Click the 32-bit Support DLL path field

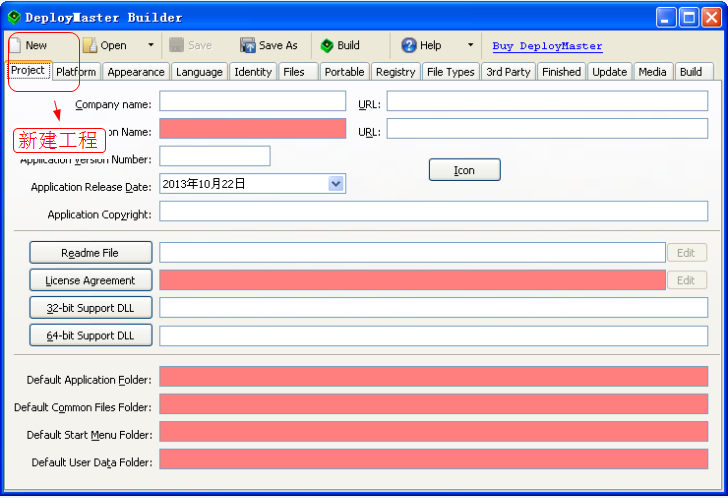tap(434, 308)
